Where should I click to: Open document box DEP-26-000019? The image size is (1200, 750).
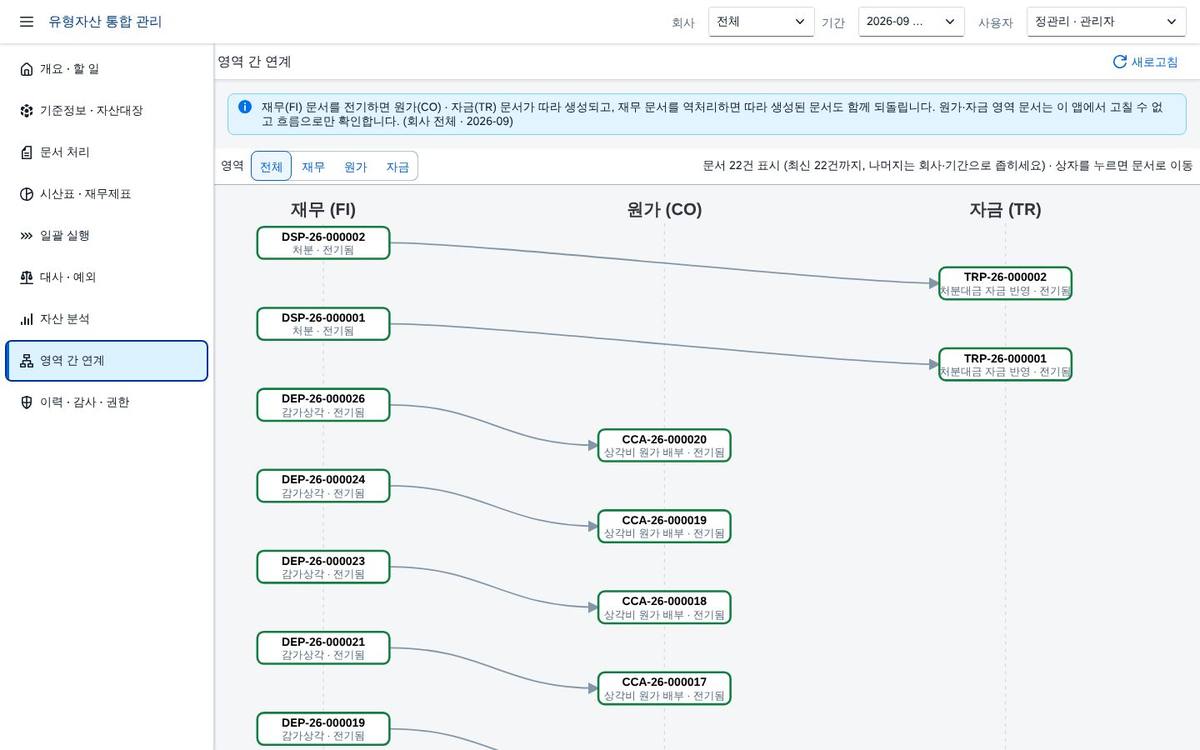point(323,729)
